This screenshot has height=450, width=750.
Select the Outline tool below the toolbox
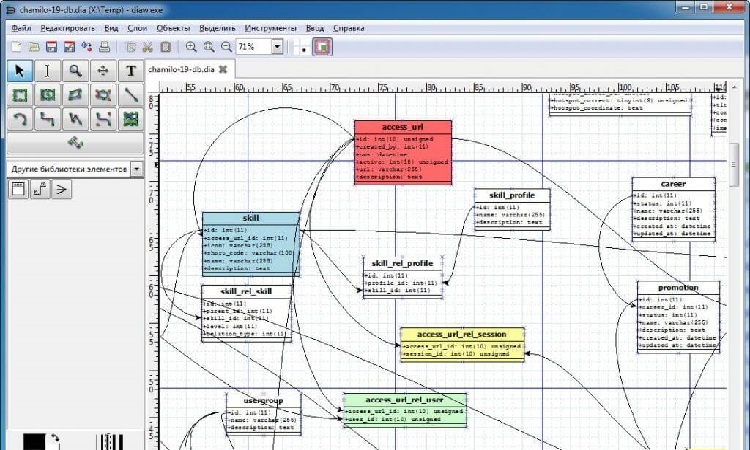[x=75, y=143]
